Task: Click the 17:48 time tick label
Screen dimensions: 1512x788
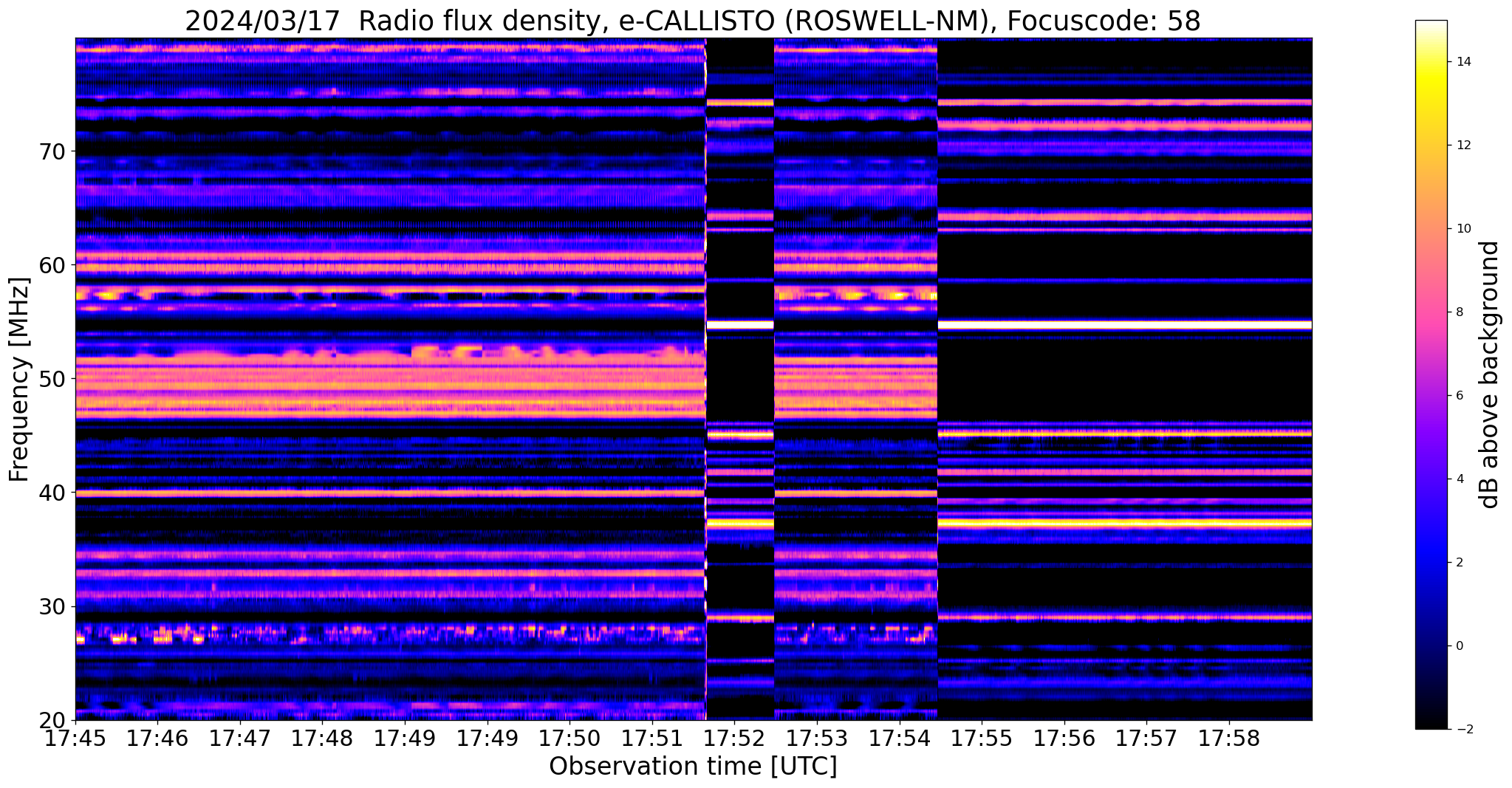Action: (322, 739)
